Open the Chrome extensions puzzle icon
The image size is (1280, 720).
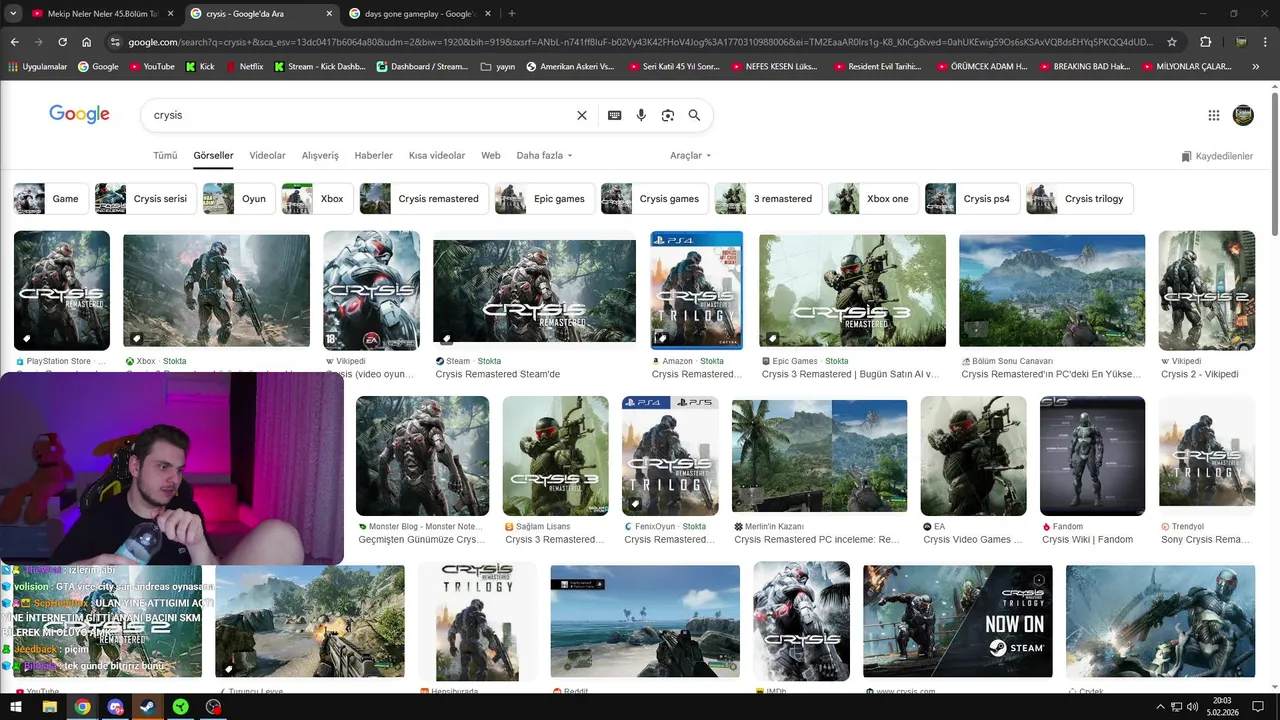click(x=1205, y=42)
